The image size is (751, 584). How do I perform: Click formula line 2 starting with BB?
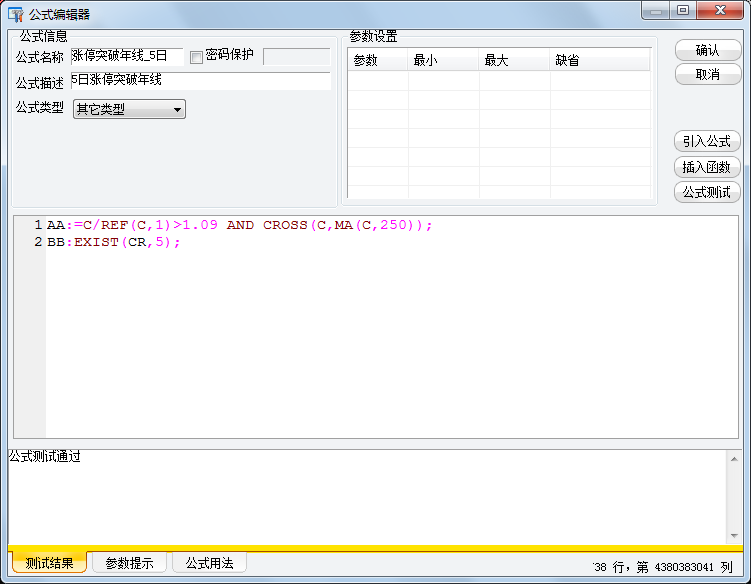coord(114,242)
